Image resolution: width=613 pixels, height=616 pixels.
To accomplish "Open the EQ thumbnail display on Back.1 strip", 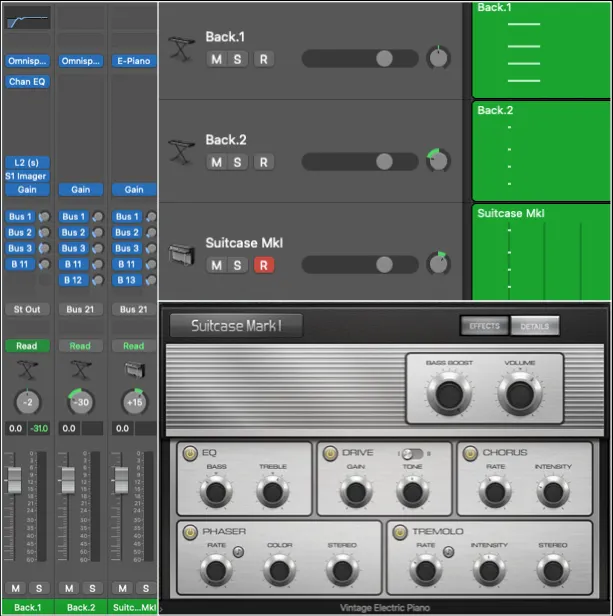I will click(x=27, y=17).
